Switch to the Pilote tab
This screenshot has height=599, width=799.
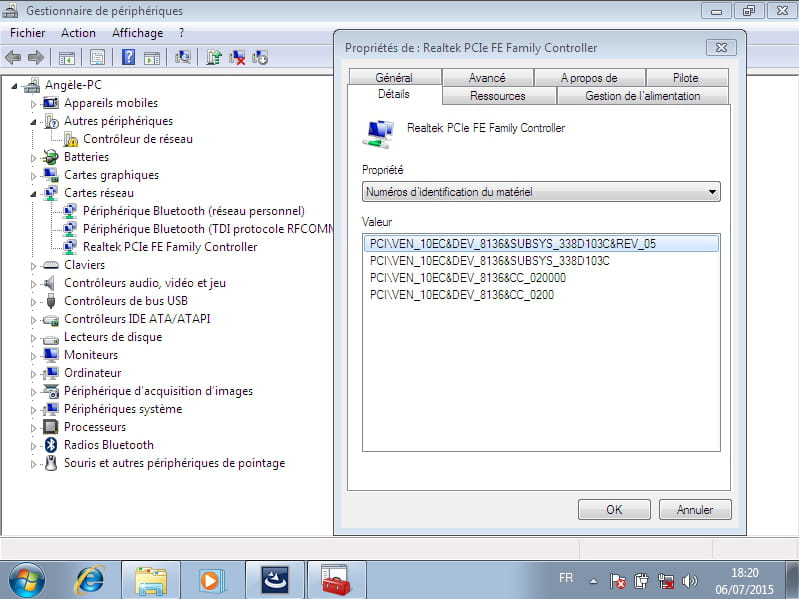686,77
